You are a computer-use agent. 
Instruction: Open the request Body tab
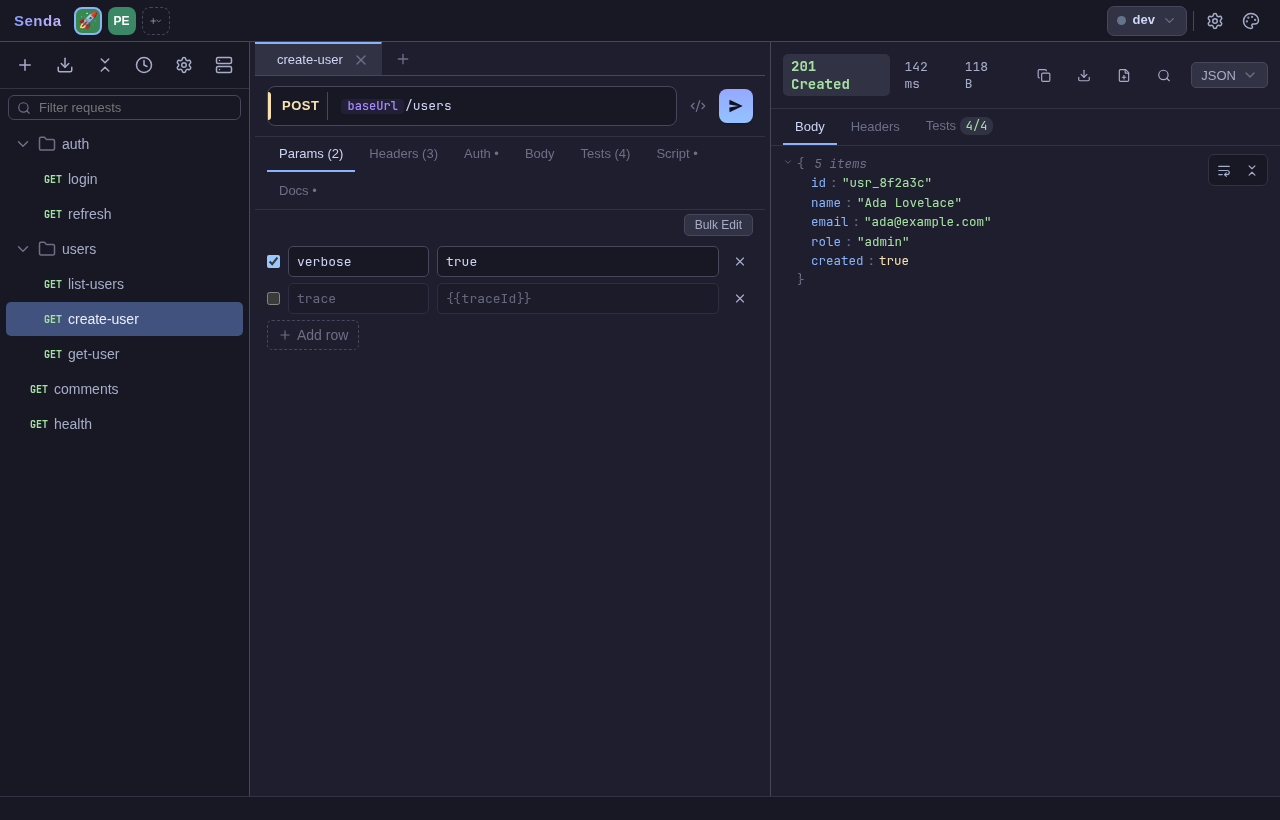tap(539, 154)
